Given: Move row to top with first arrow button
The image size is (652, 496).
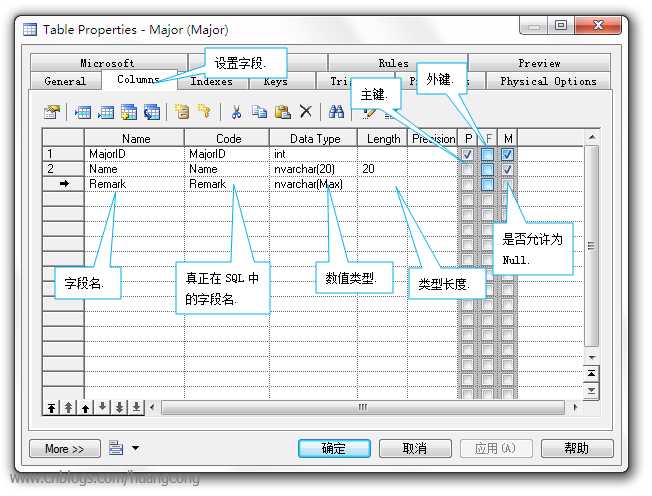Looking at the screenshot, I should point(52,407).
